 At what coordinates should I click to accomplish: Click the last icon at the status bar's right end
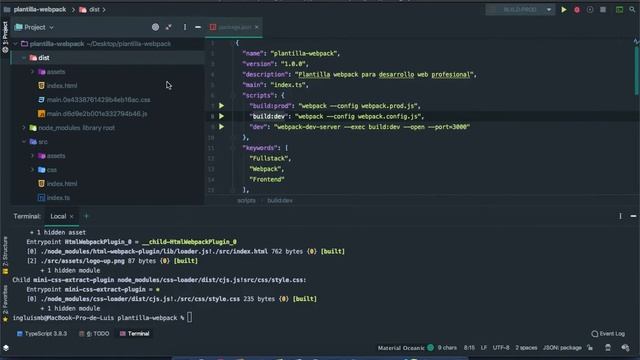626,348
